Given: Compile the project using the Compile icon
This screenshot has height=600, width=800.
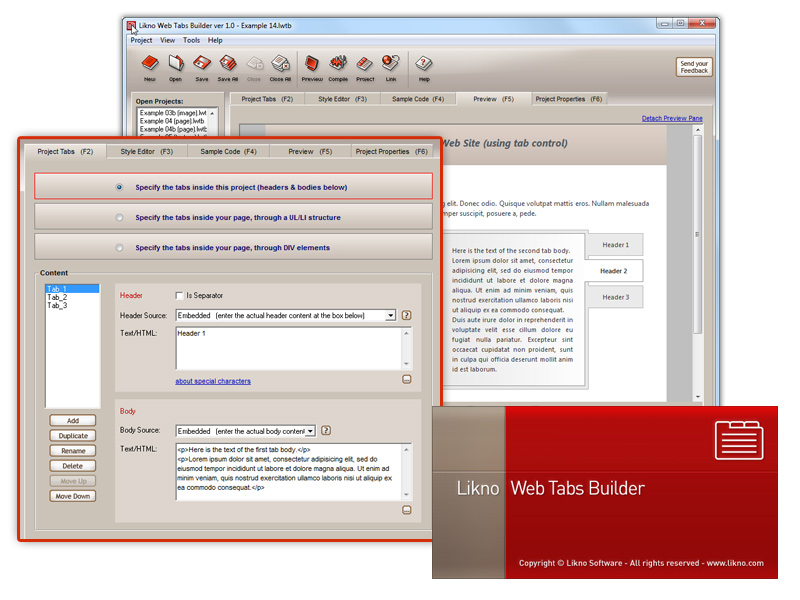Looking at the screenshot, I should [338, 63].
